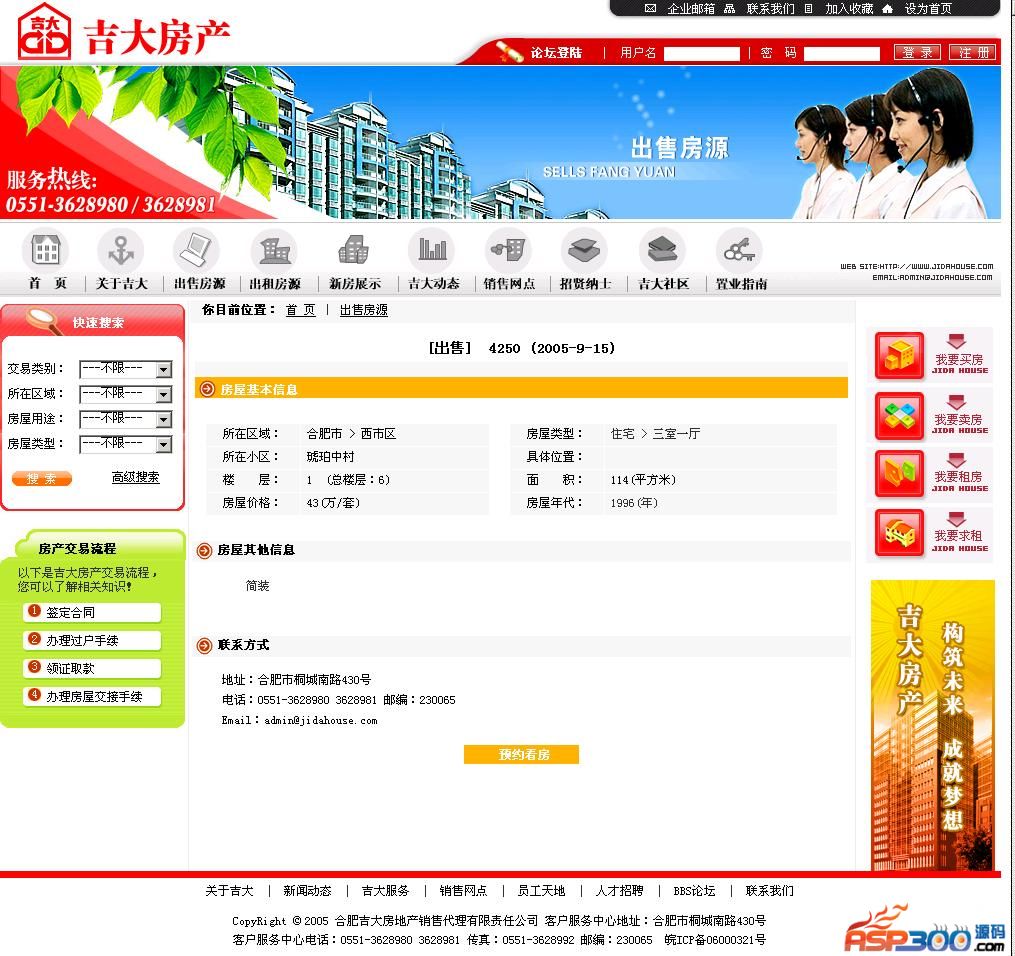Click the 首页 house icon in navigation

click(x=45, y=250)
